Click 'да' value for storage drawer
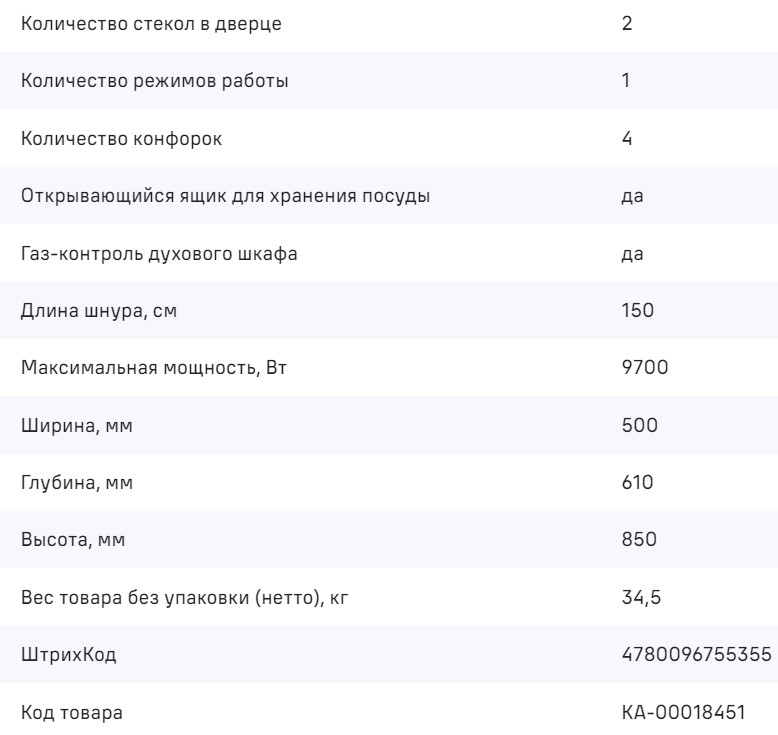Image resolution: width=778 pixels, height=735 pixels. (x=632, y=196)
